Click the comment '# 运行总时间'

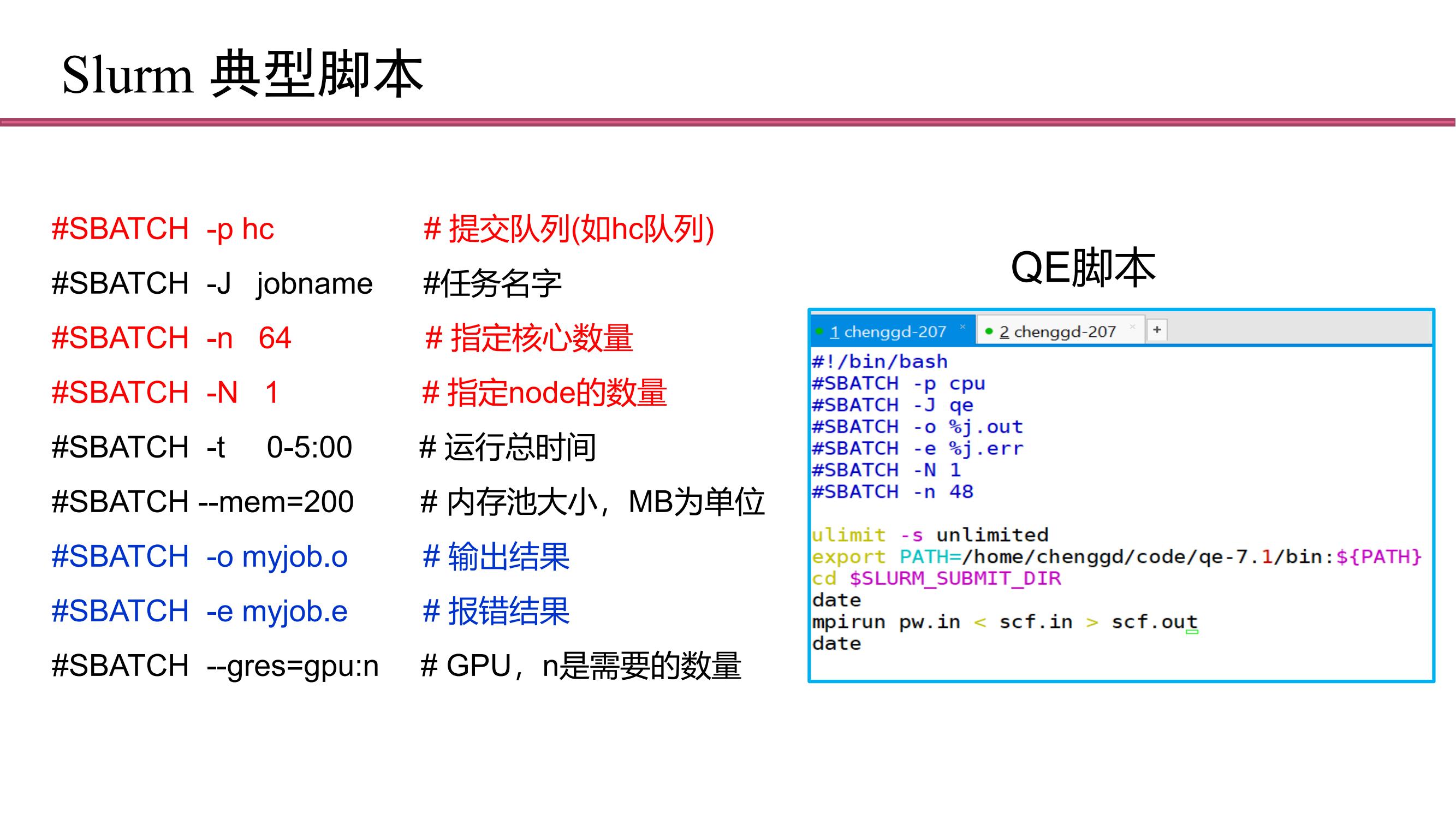[x=508, y=447]
